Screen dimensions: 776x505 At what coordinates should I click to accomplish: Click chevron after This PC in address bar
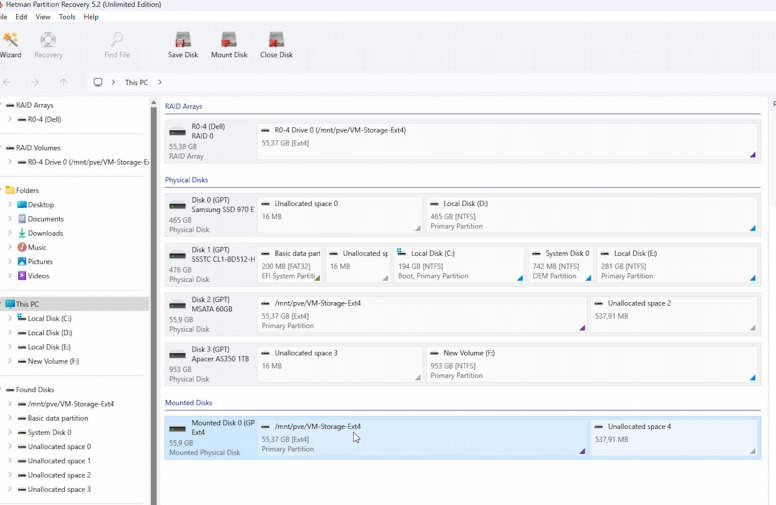[x=160, y=82]
